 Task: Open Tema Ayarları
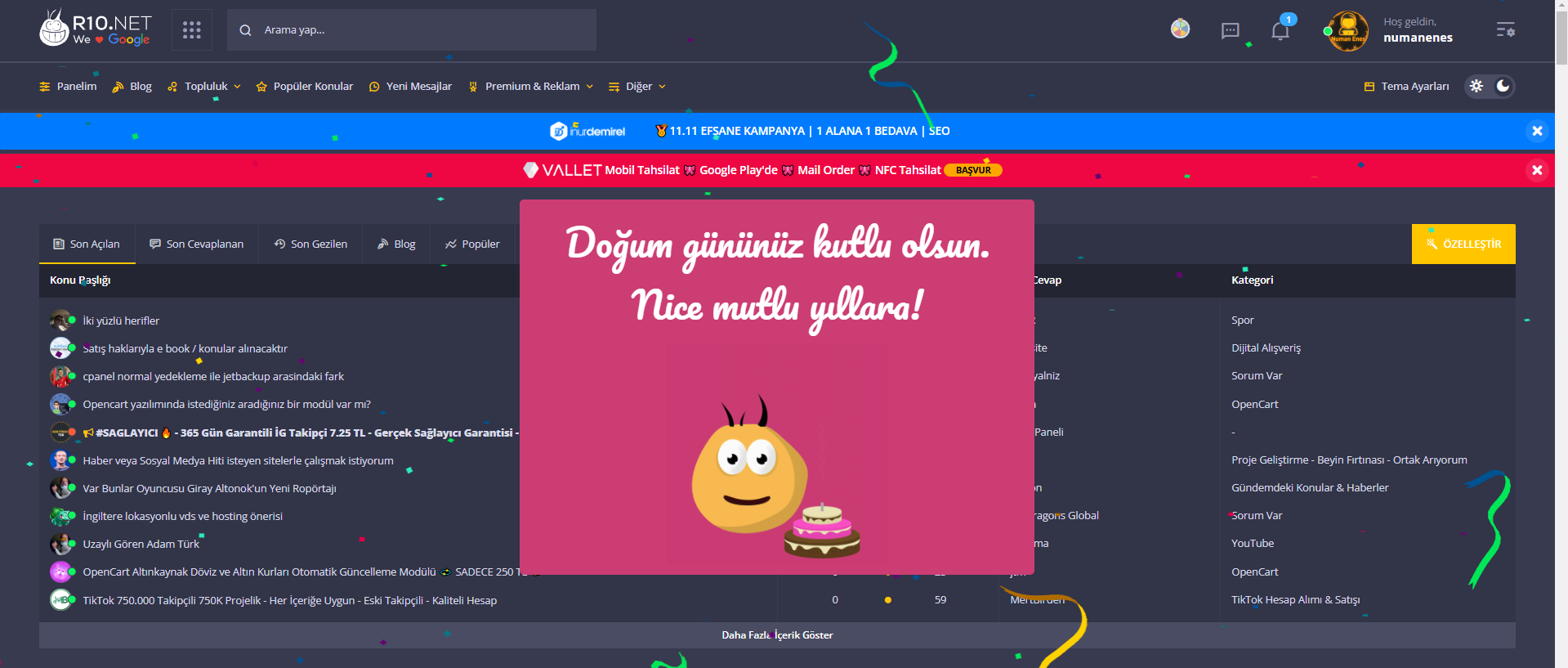(1406, 86)
